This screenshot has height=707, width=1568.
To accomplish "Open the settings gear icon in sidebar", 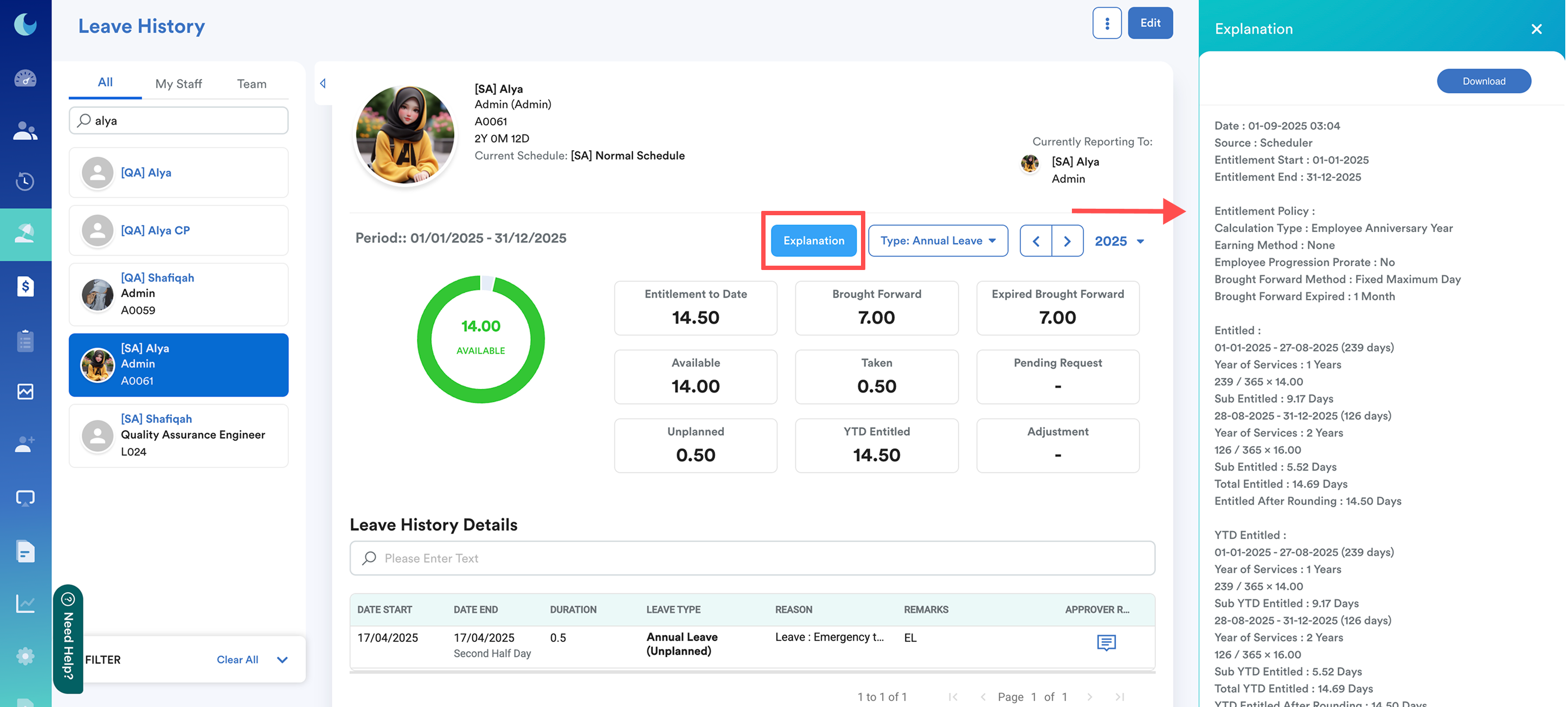I will [25, 656].
